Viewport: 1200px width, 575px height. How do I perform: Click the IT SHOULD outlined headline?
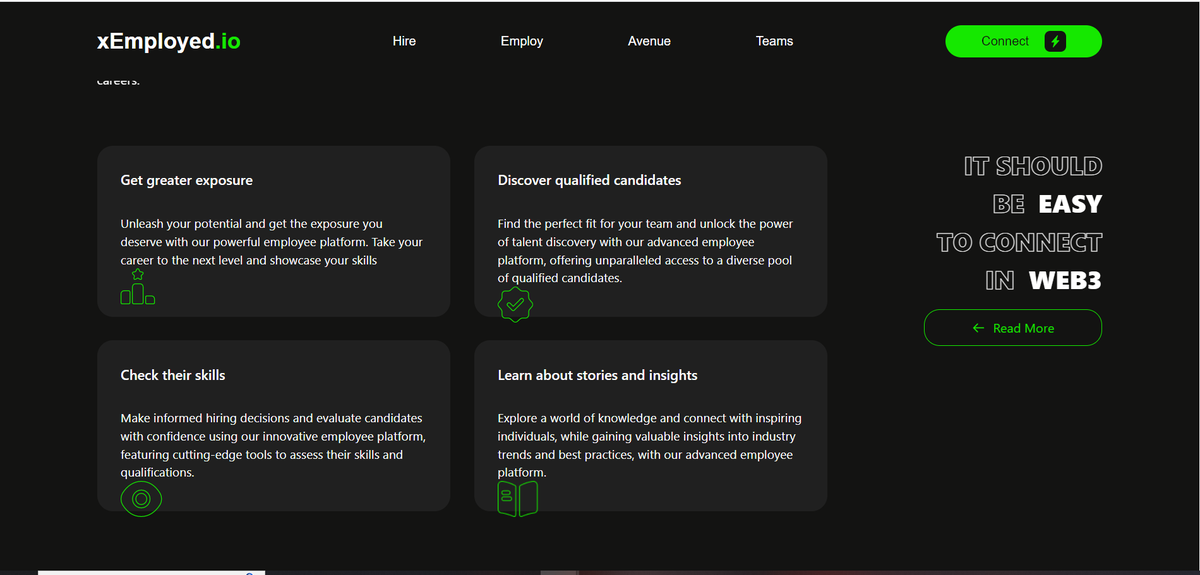tap(1033, 166)
